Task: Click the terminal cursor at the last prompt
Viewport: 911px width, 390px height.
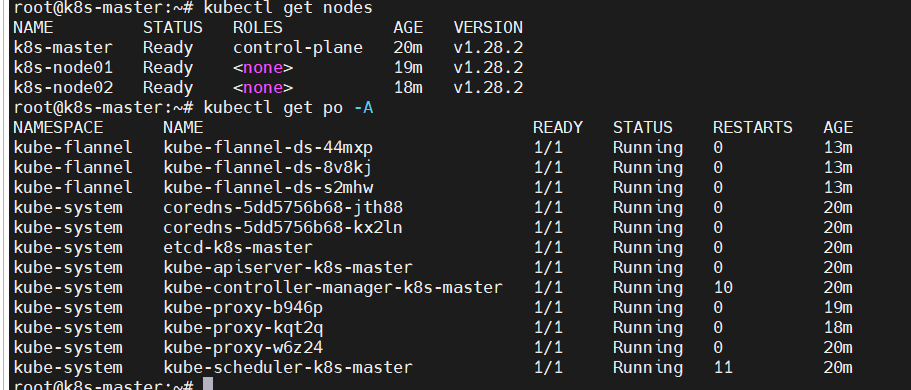Action: [x=208, y=384]
